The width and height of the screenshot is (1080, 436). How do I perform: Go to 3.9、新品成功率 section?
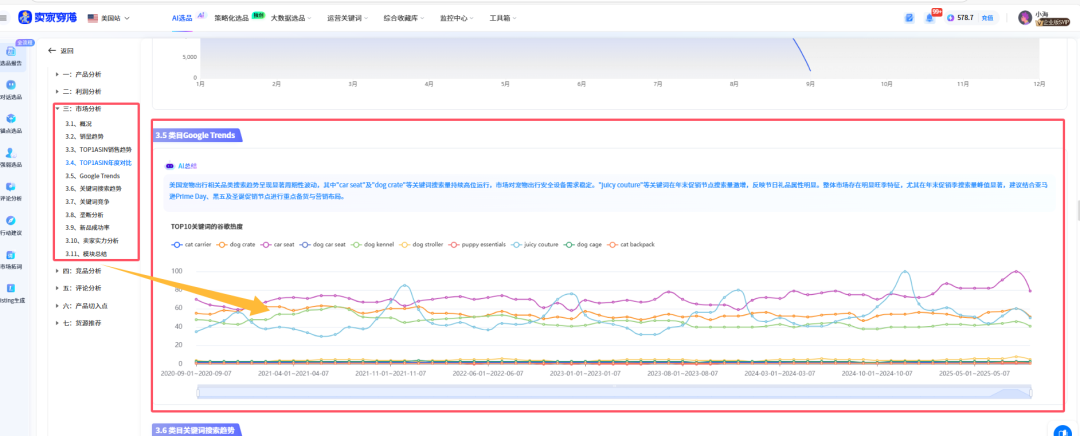pyautogui.click(x=85, y=227)
